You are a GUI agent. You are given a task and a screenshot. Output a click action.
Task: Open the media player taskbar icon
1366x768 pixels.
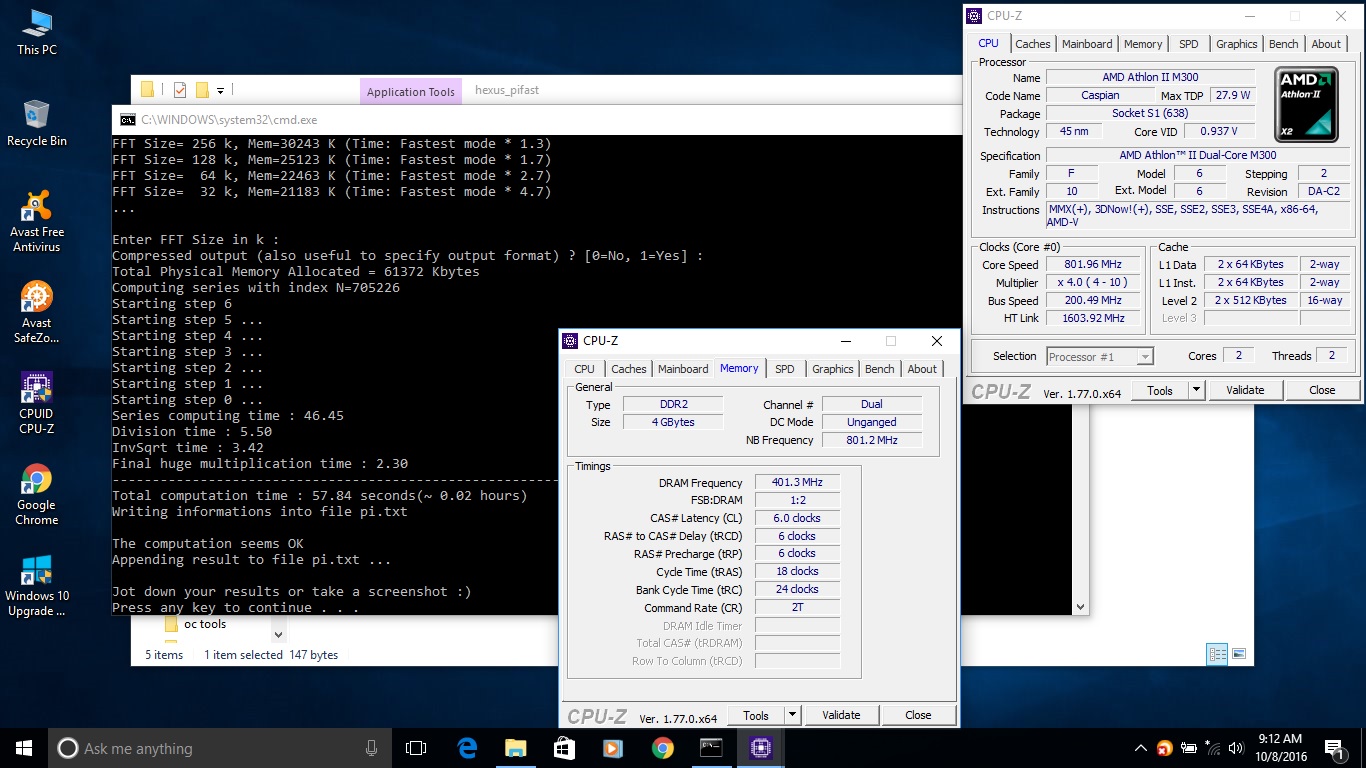pos(613,748)
